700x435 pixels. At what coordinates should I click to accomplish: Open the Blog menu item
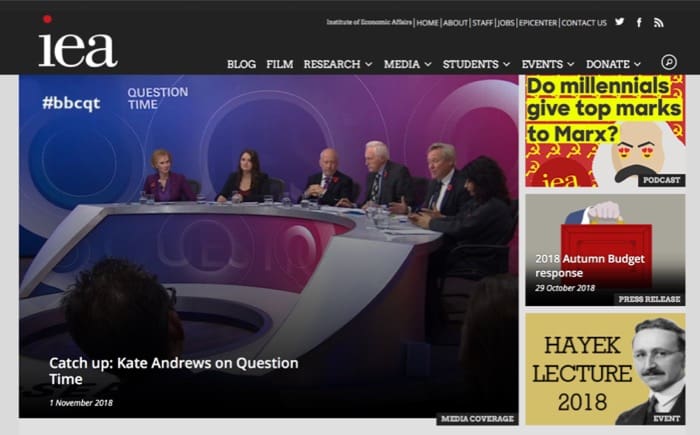tap(242, 64)
